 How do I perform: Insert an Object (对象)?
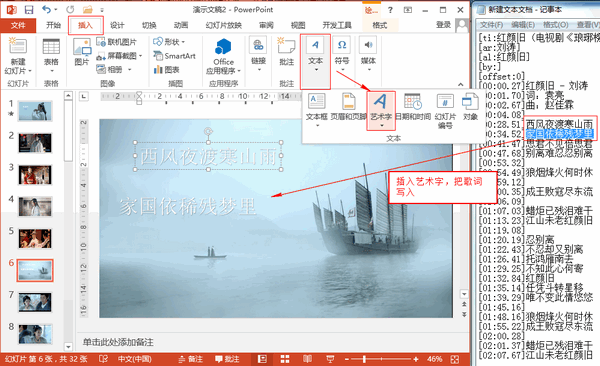(x=470, y=107)
